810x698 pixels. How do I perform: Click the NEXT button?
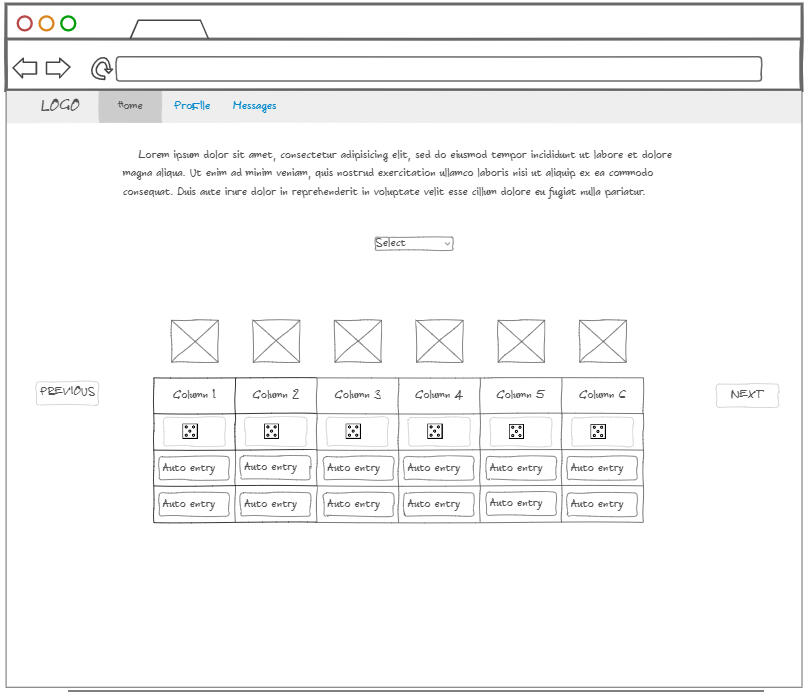747,395
